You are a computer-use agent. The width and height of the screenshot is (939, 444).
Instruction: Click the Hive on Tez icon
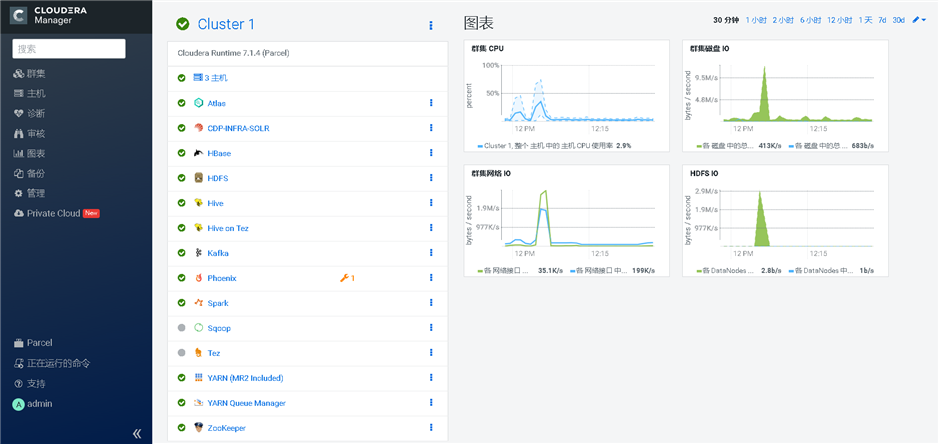pyautogui.click(x=199, y=228)
